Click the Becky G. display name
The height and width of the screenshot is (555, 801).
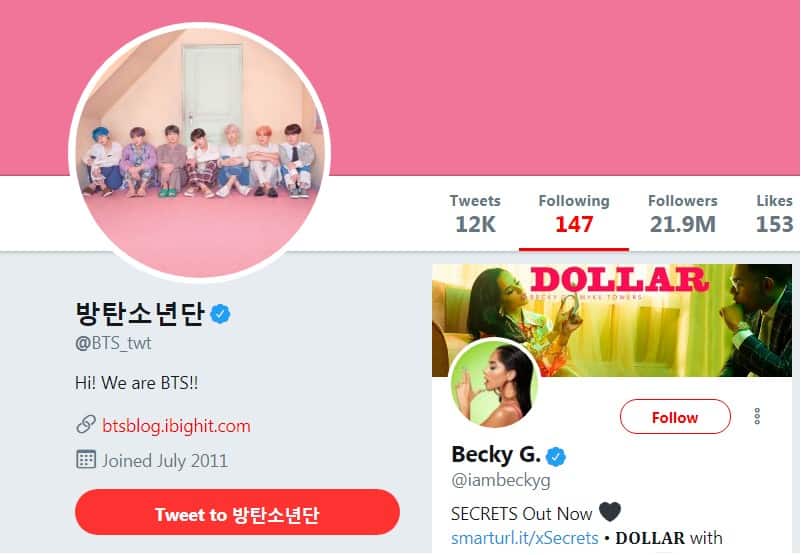tap(496, 454)
